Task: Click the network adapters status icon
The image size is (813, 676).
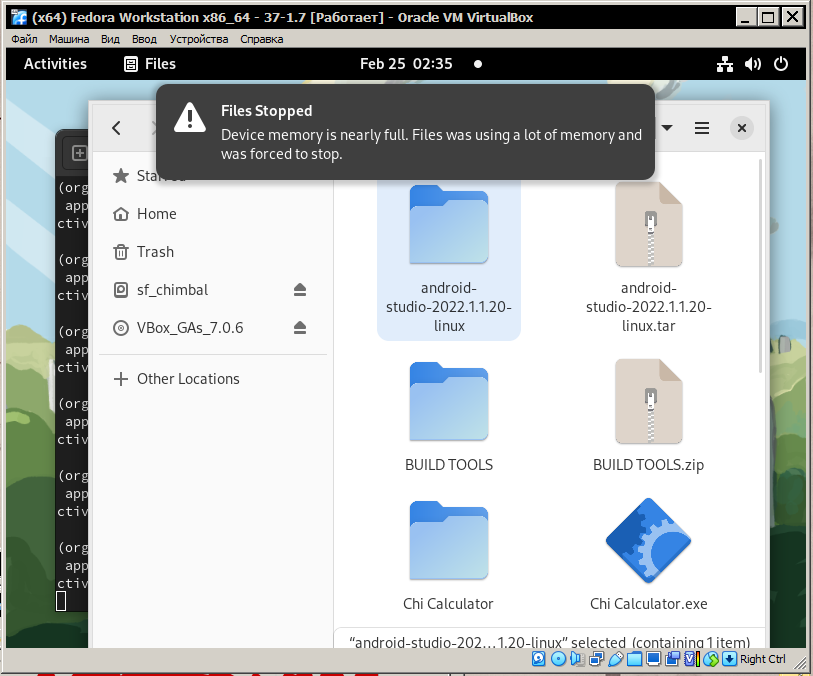Action: 596,659
